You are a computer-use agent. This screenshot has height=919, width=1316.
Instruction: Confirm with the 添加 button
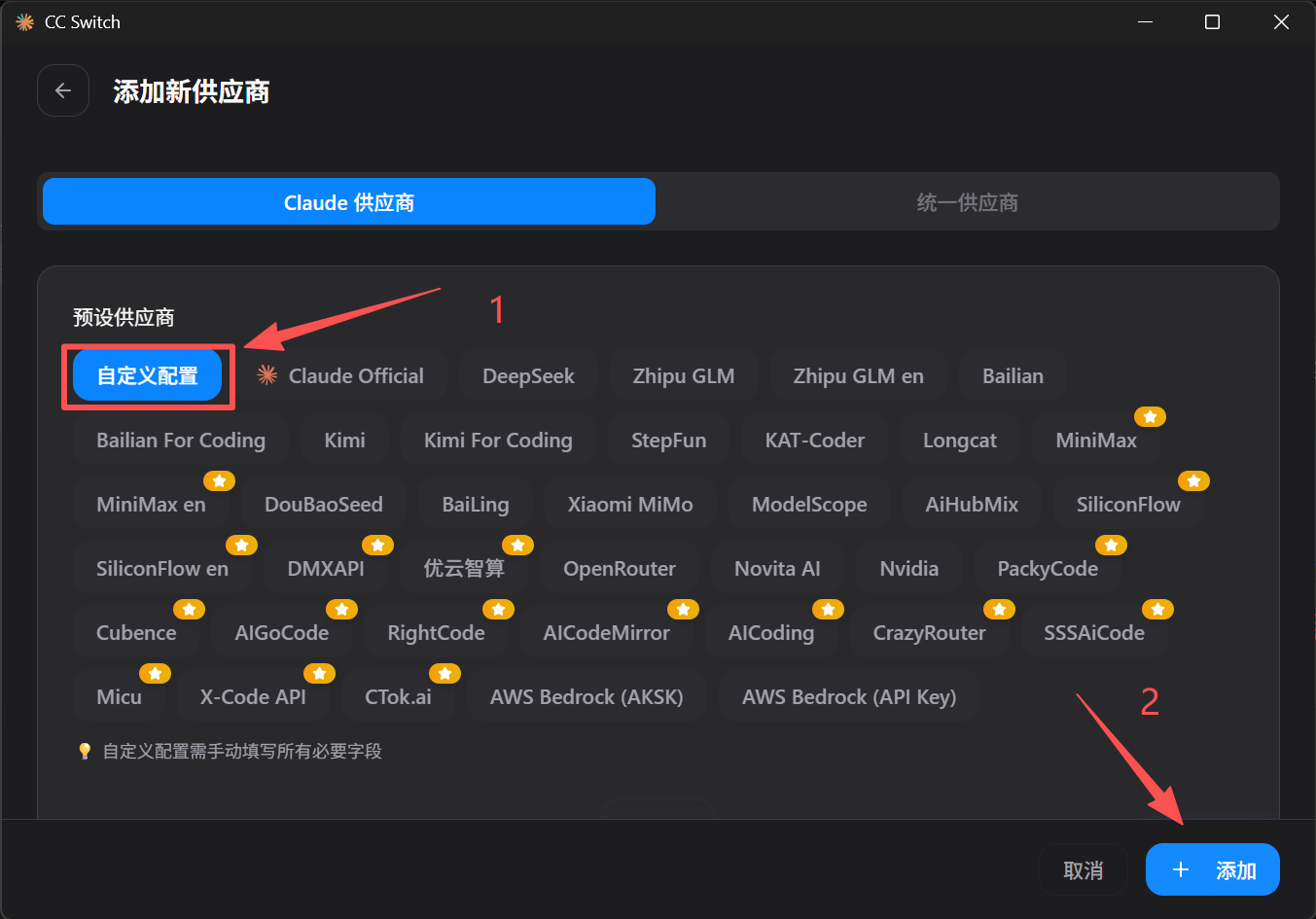click(1213, 869)
